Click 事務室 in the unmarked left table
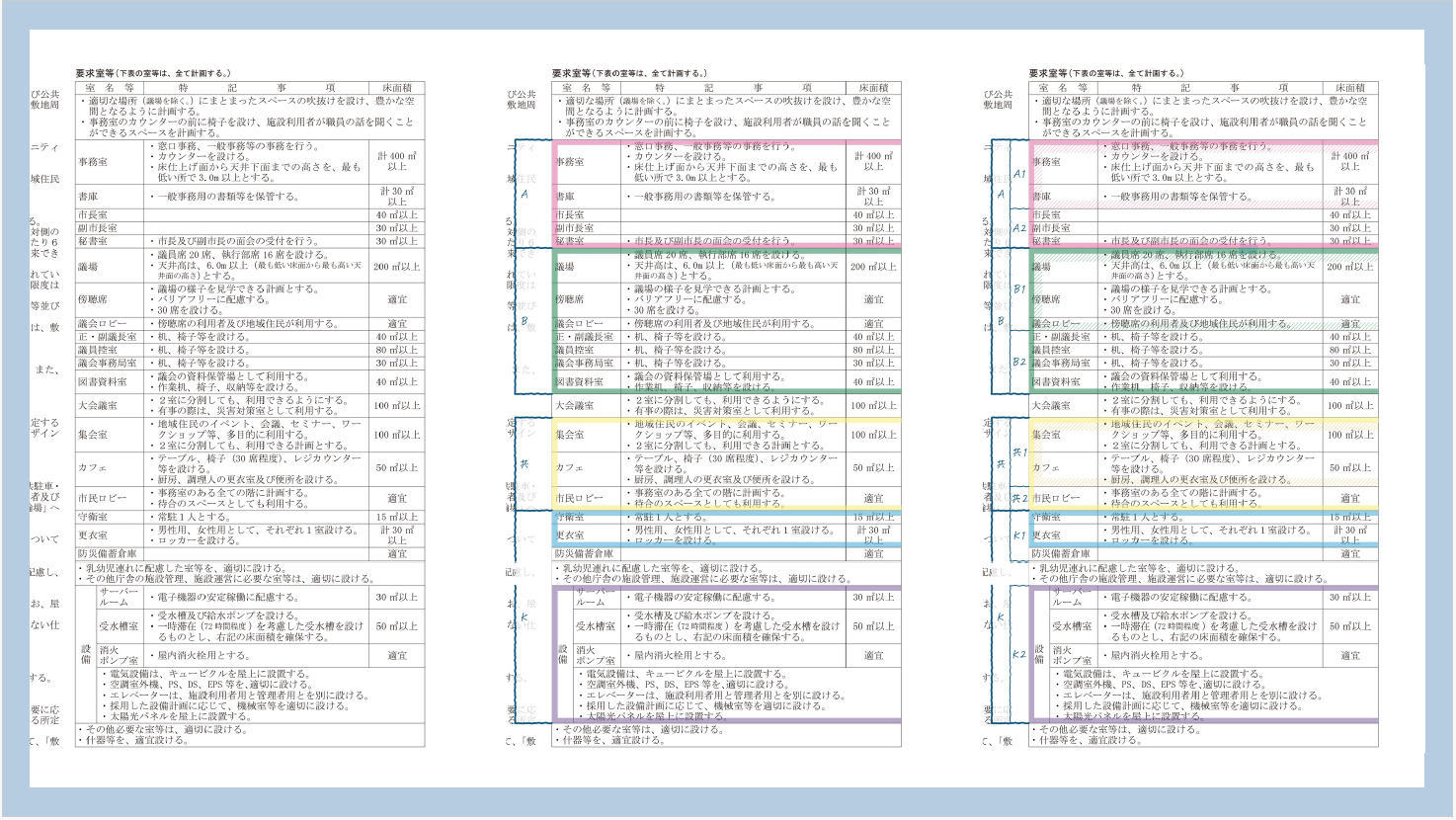This screenshot has width=1456, height=820. 93,162
